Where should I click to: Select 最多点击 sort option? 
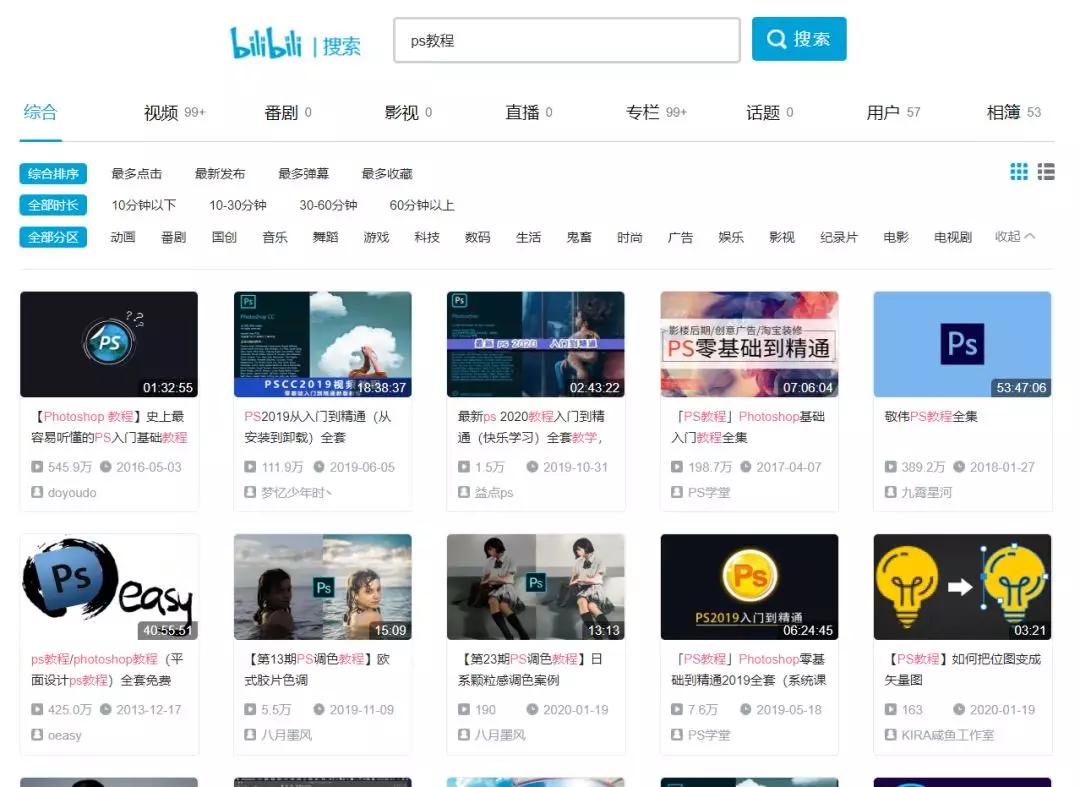pyautogui.click(x=135, y=172)
